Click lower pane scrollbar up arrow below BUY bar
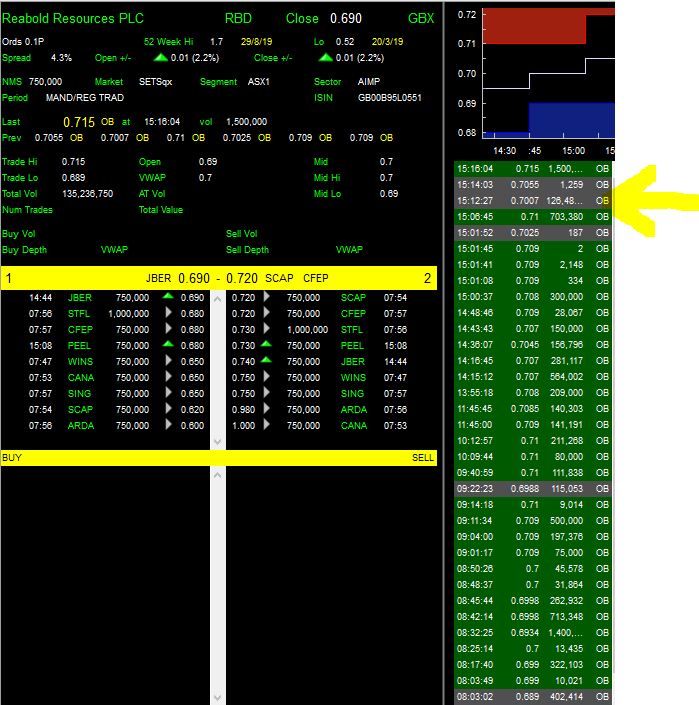 coord(218,475)
